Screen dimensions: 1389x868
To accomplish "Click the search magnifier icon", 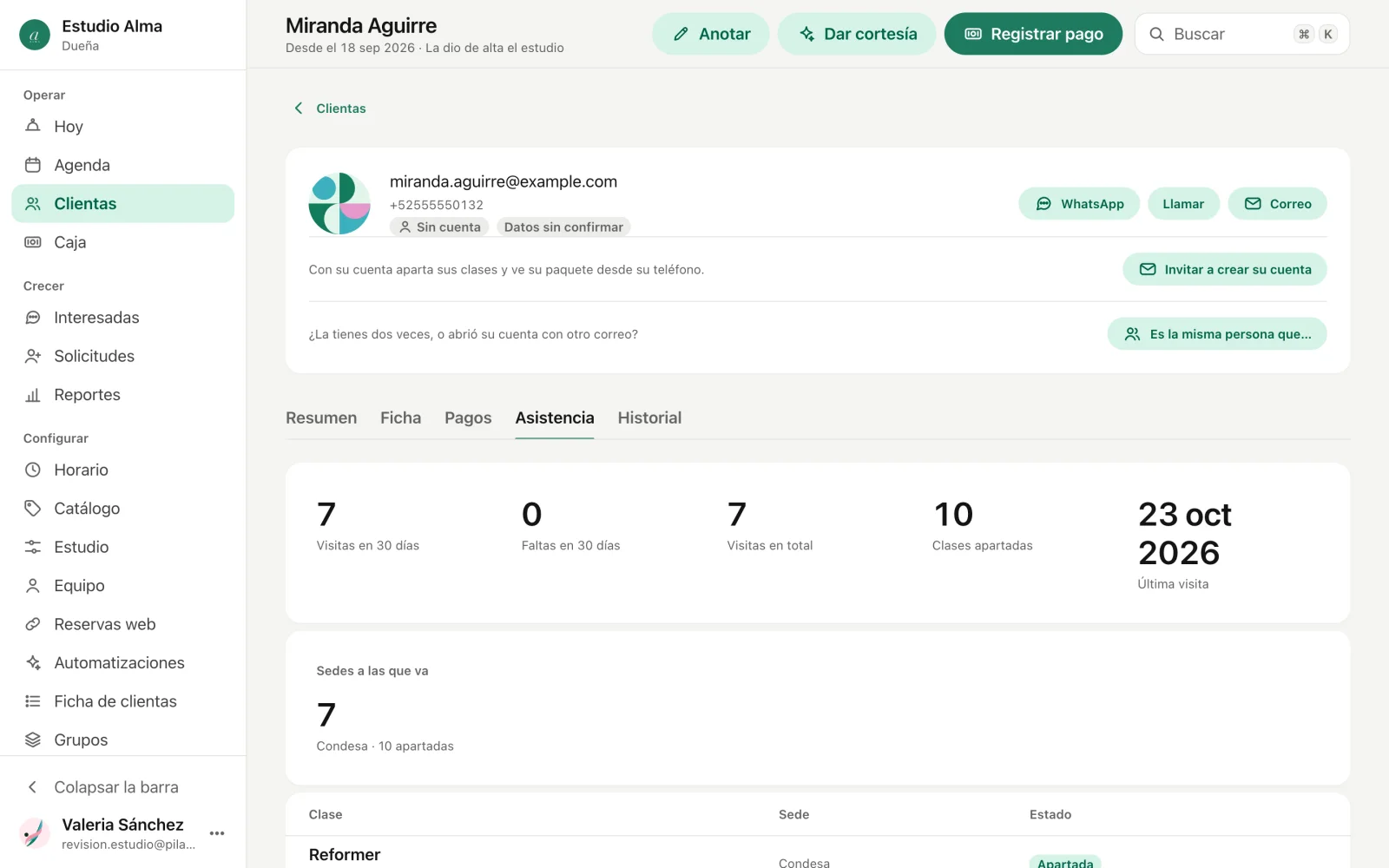I will pos(1156,34).
